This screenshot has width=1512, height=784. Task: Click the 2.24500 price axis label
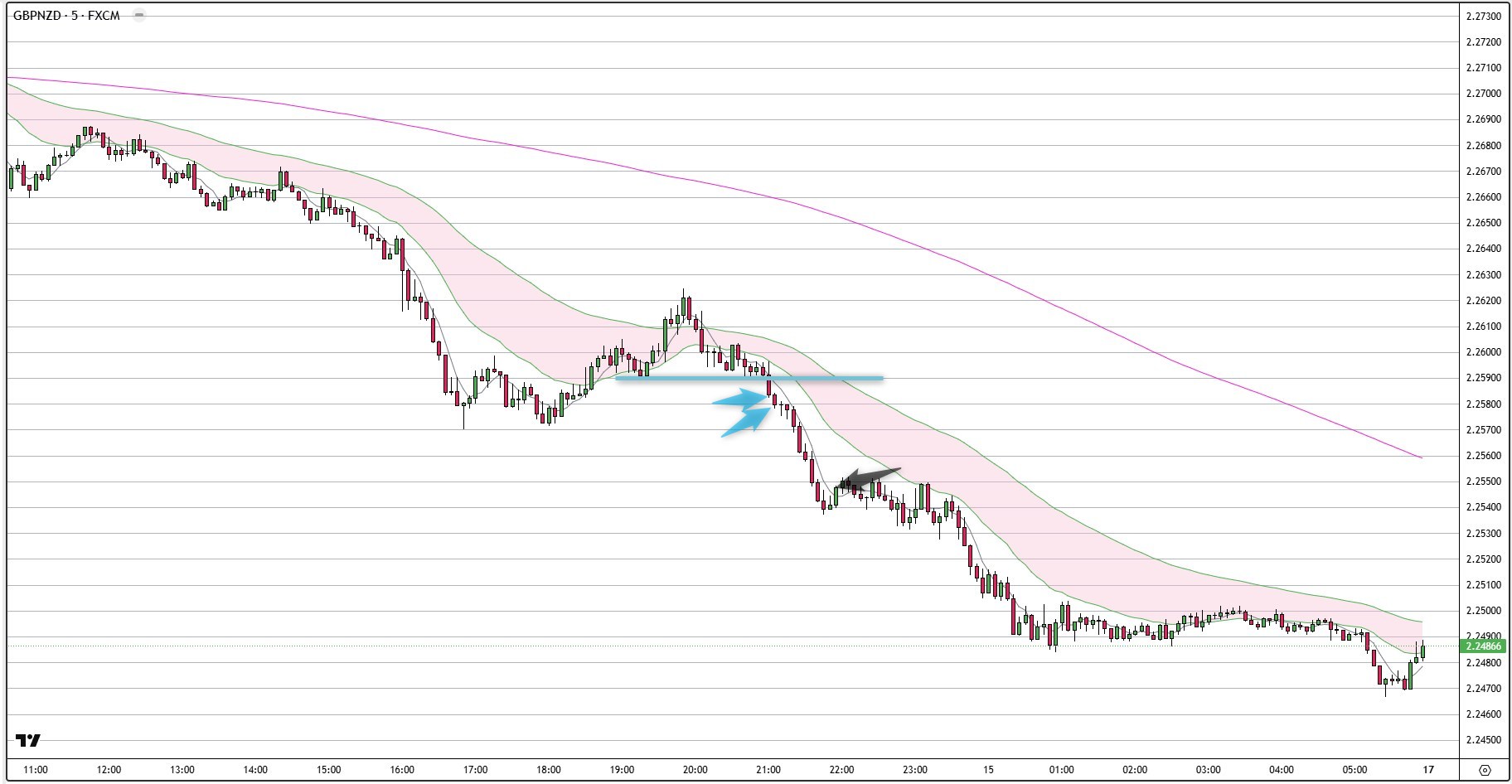tap(1483, 740)
